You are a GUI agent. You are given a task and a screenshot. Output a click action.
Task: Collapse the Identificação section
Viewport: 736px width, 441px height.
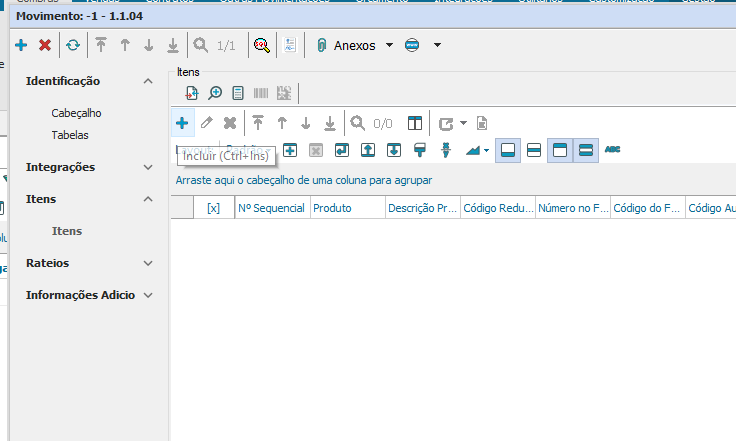tap(148, 81)
